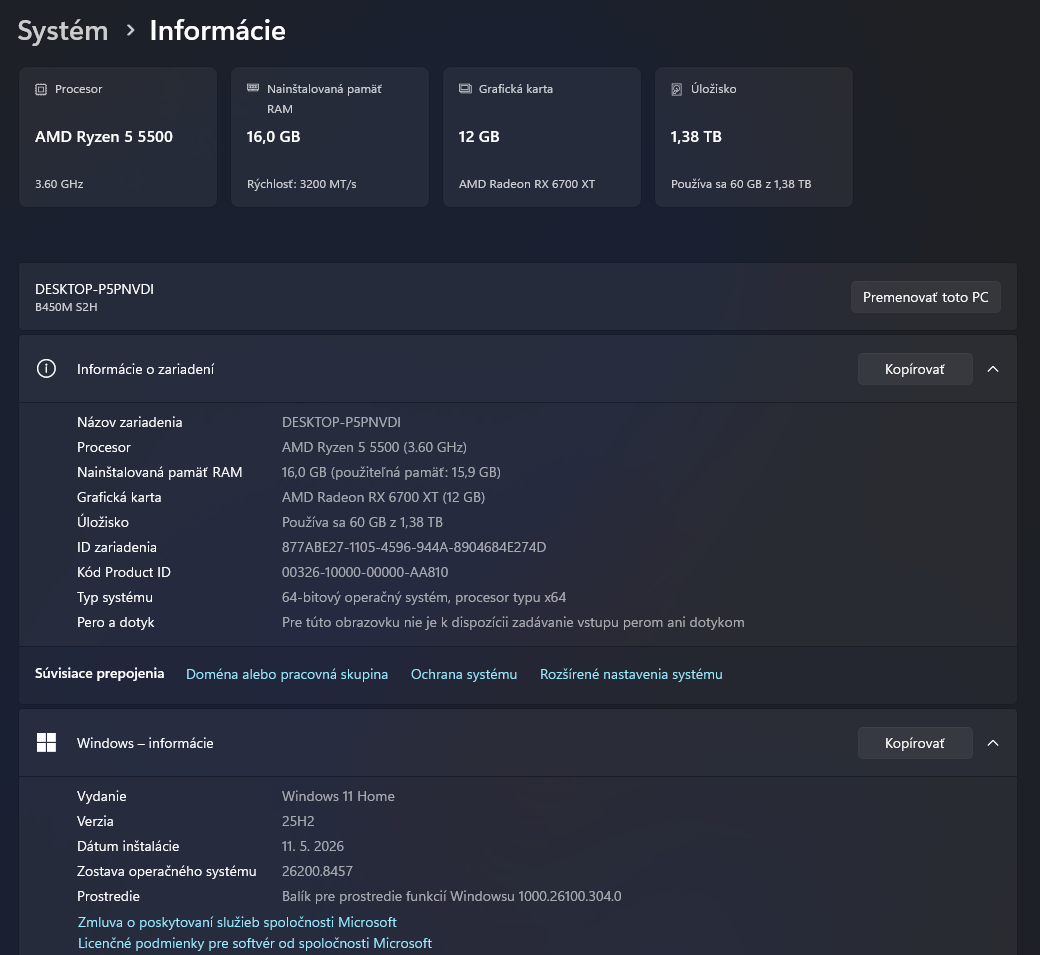
Task: Click Balík pre prostredie funkcií Windowsu value
Action: coord(452,897)
